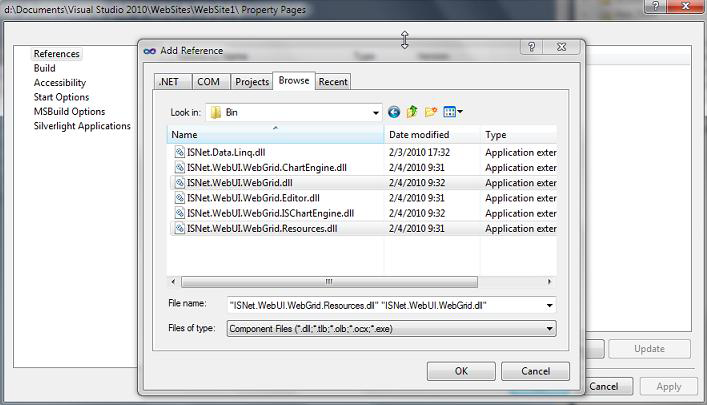Click the horizontal scrollbar thumb in file list
Screen dimensions: 707x405
(x=329, y=282)
